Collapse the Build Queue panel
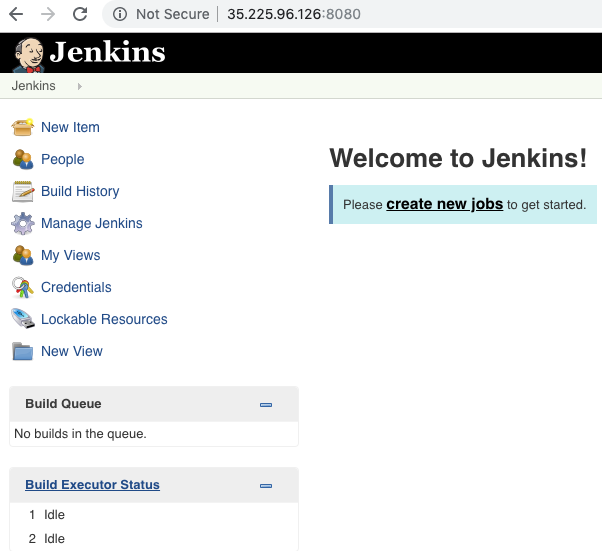 click(266, 405)
